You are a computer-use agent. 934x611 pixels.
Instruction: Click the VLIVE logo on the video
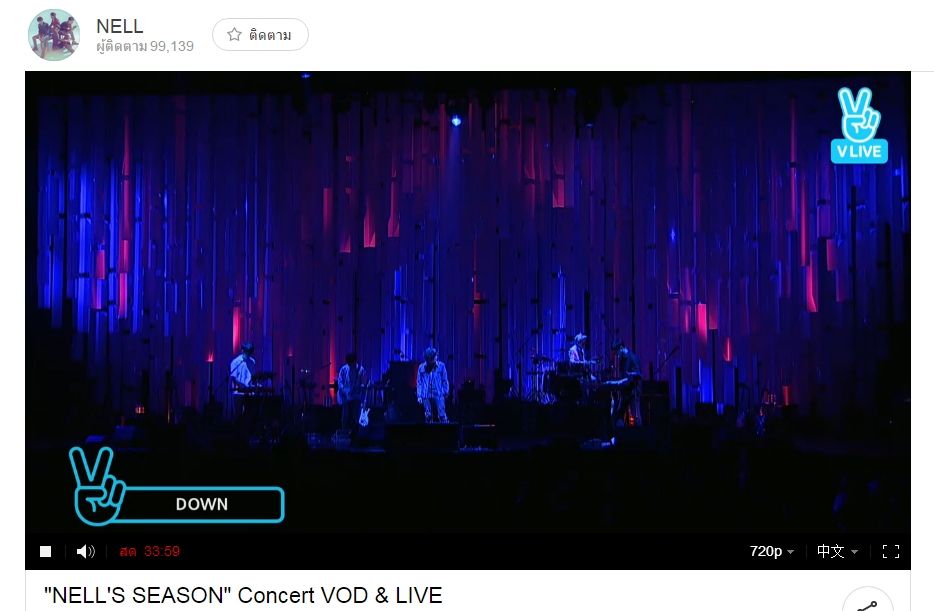[x=859, y=125]
